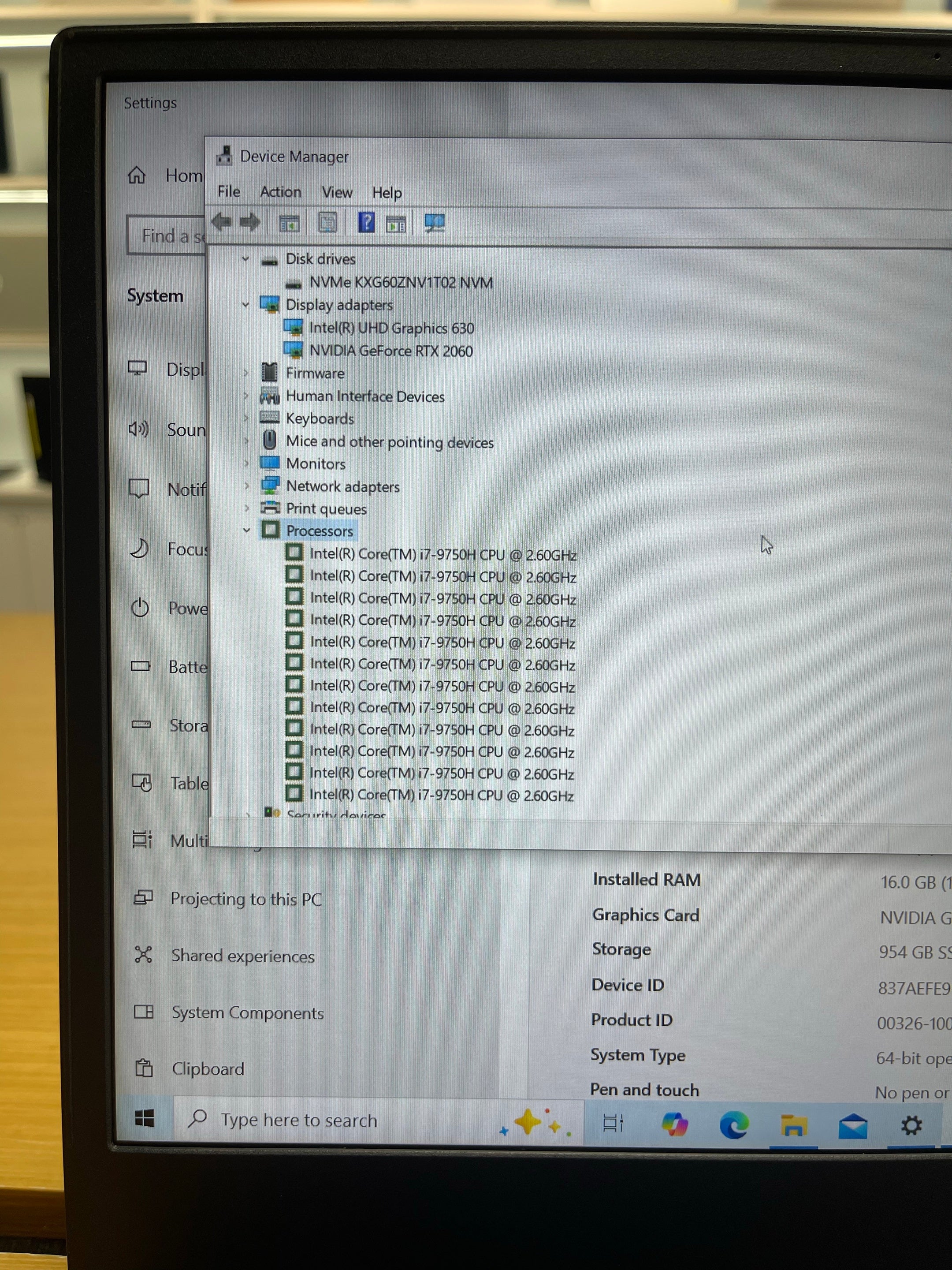The image size is (952, 1270).
Task: Click the System Type label in Settings
Action: pos(638,1055)
